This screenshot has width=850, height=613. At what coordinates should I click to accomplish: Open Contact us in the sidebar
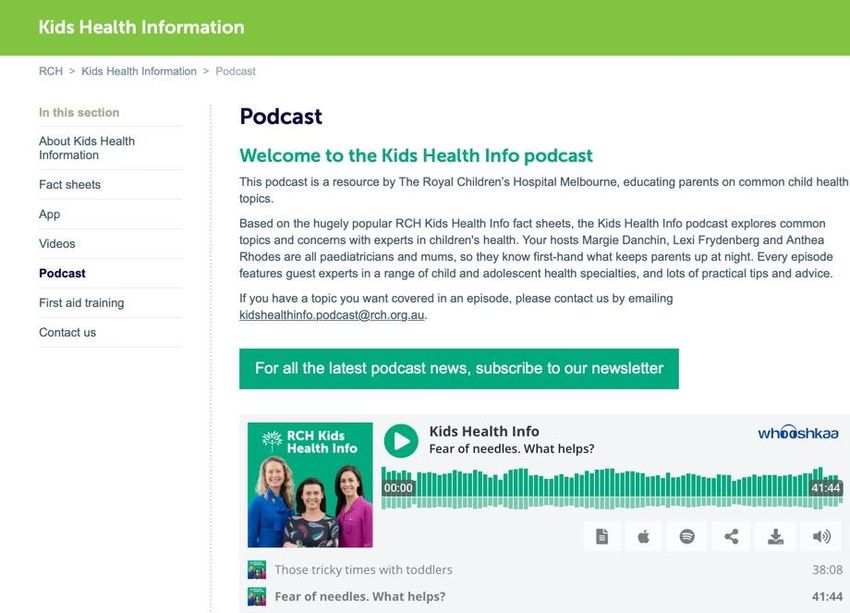[67, 332]
